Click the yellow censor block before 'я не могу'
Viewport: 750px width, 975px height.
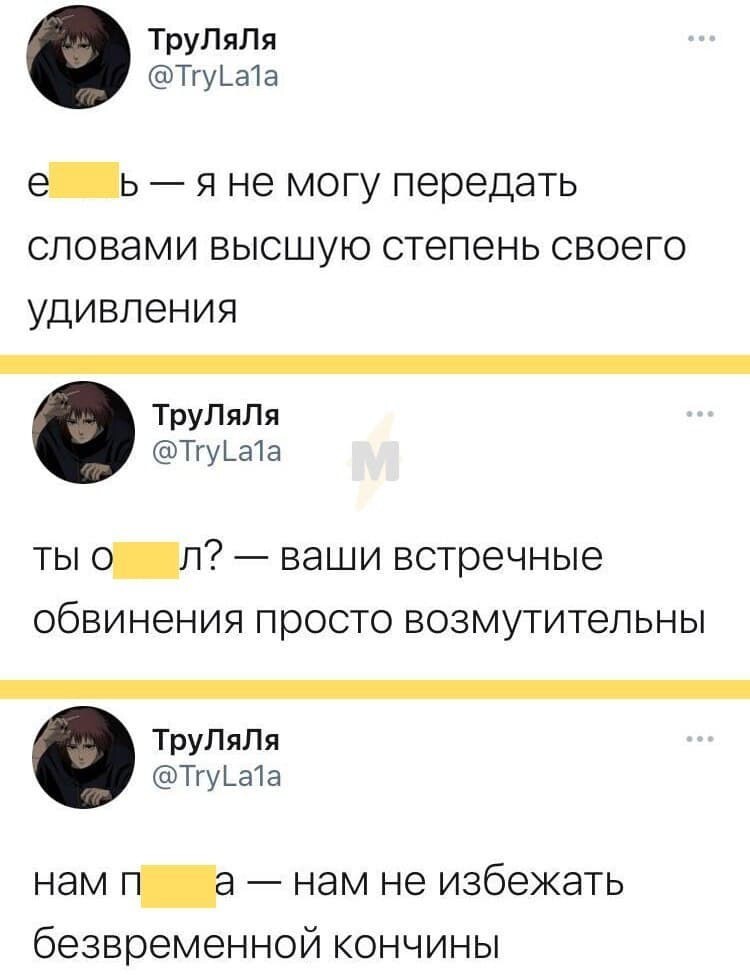click(96, 187)
